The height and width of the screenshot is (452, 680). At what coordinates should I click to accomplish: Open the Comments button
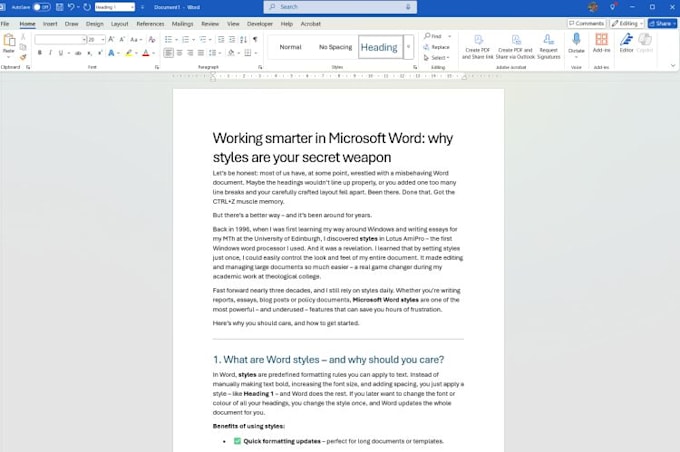point(586,23)
